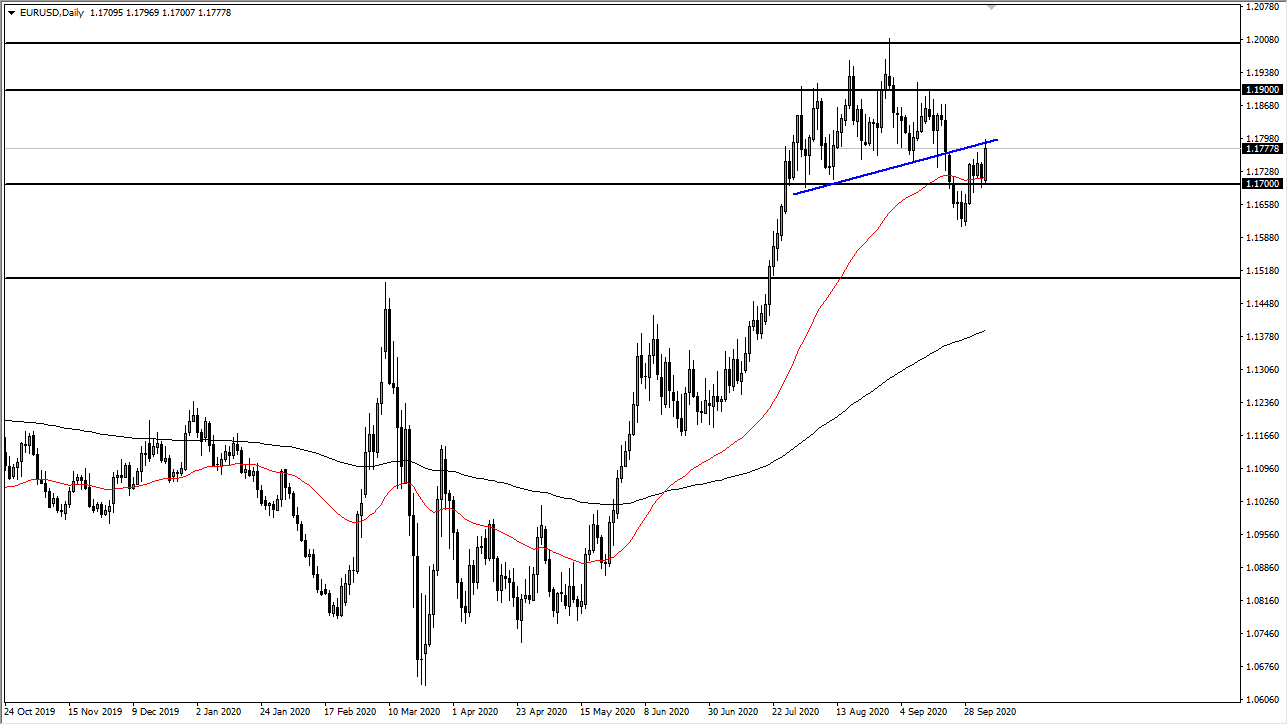Click the OHLC value 1.17095 in chart header
Viewport: 1288px width, 725px height.
tap(108, 13)
